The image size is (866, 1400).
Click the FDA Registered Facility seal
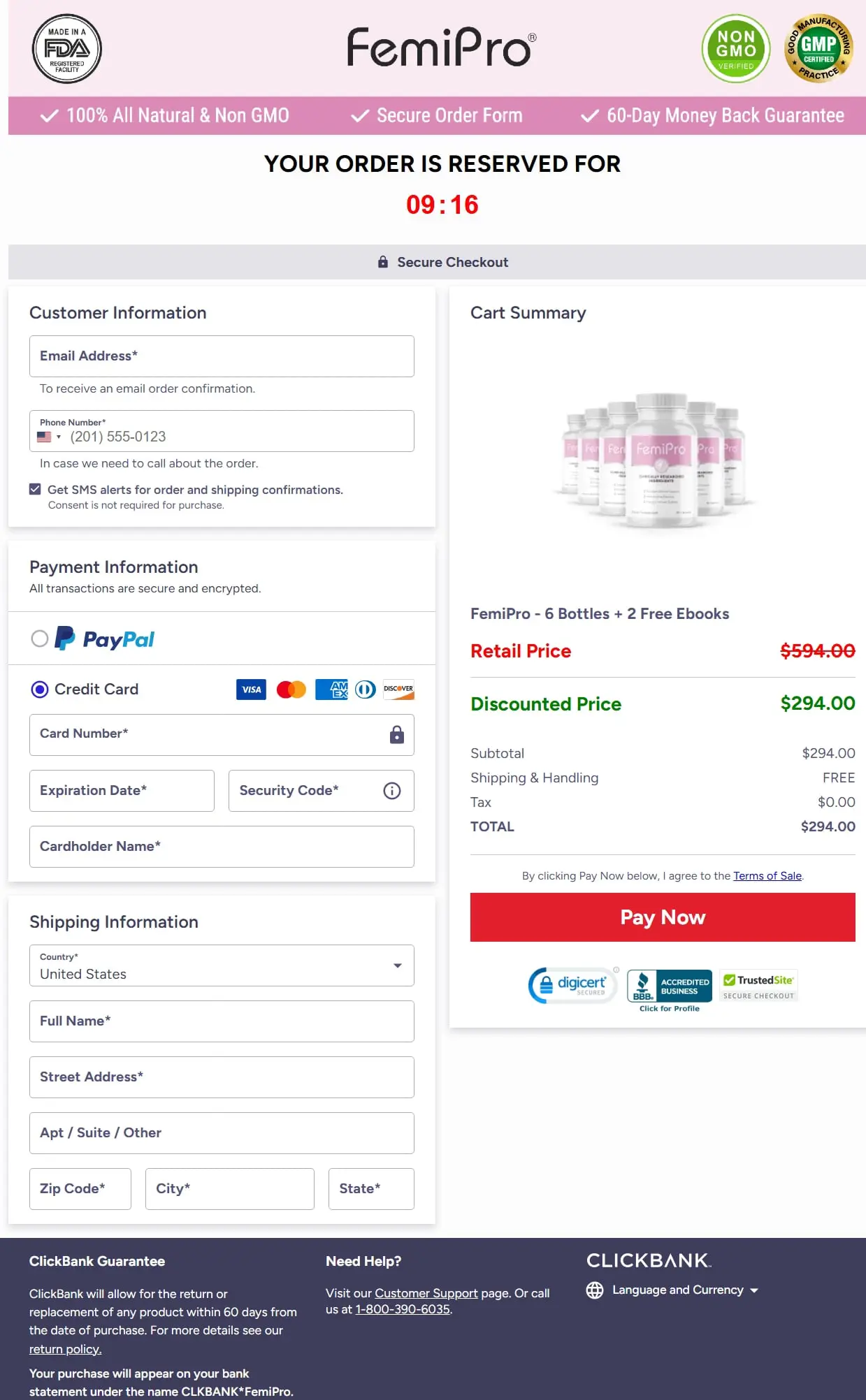coord(66,49)
